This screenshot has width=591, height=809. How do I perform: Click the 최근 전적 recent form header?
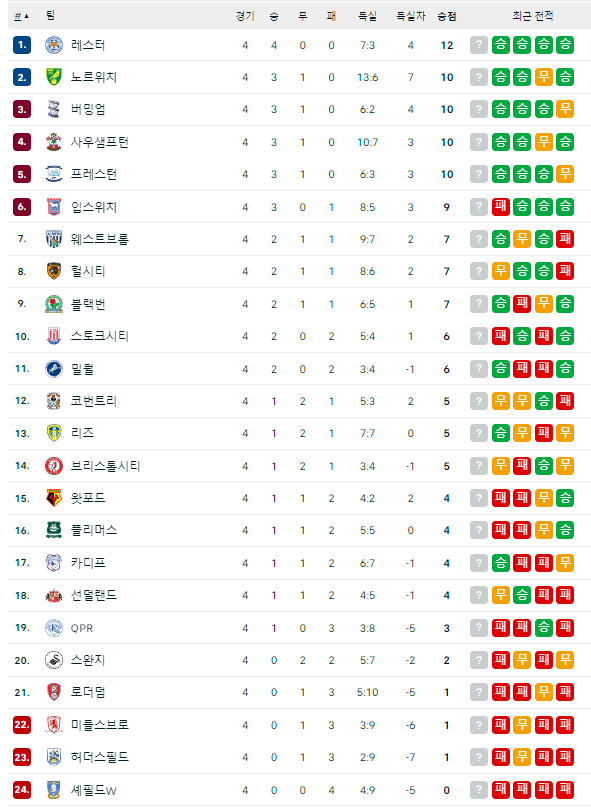point(533,17)
